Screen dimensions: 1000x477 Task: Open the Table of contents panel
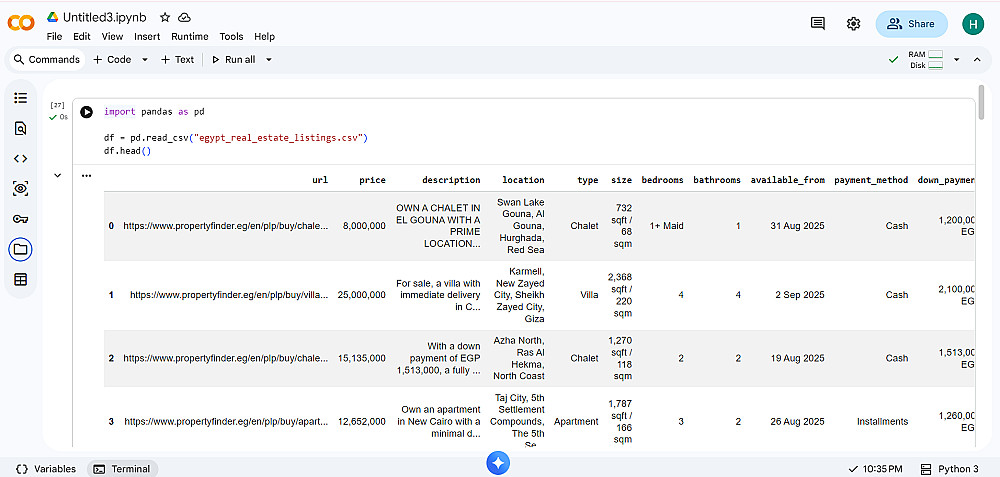click(x=21, y=98)
